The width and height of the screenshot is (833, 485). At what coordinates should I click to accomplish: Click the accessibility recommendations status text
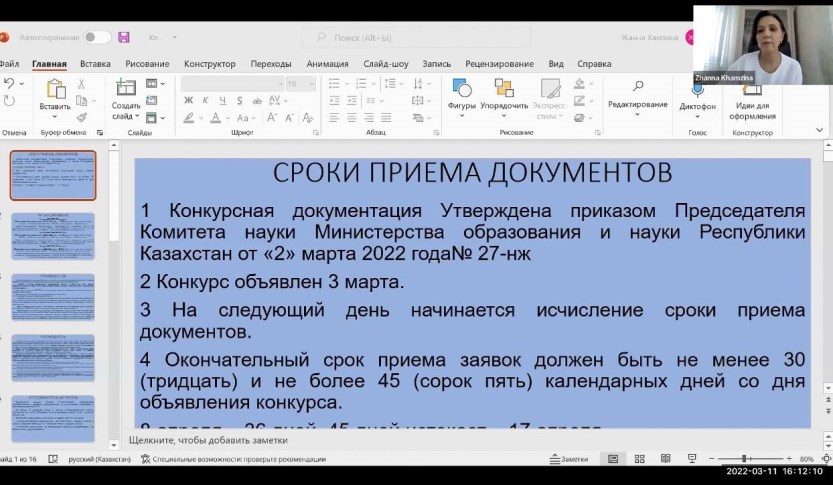[238, 459]
